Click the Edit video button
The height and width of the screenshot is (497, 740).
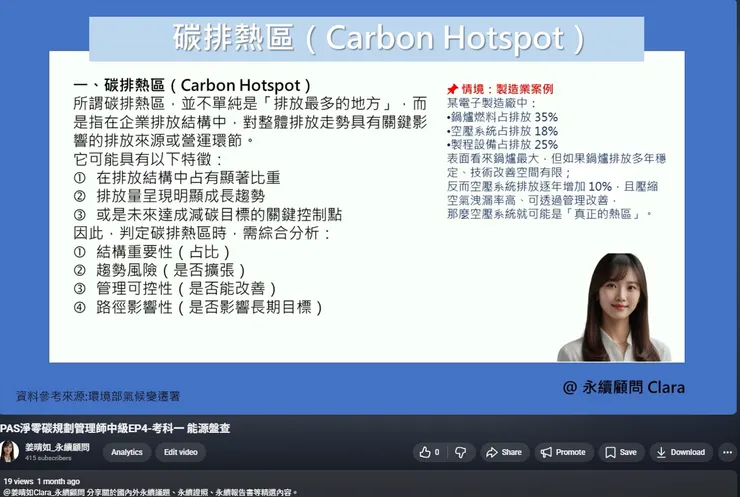tap(181, 452)
